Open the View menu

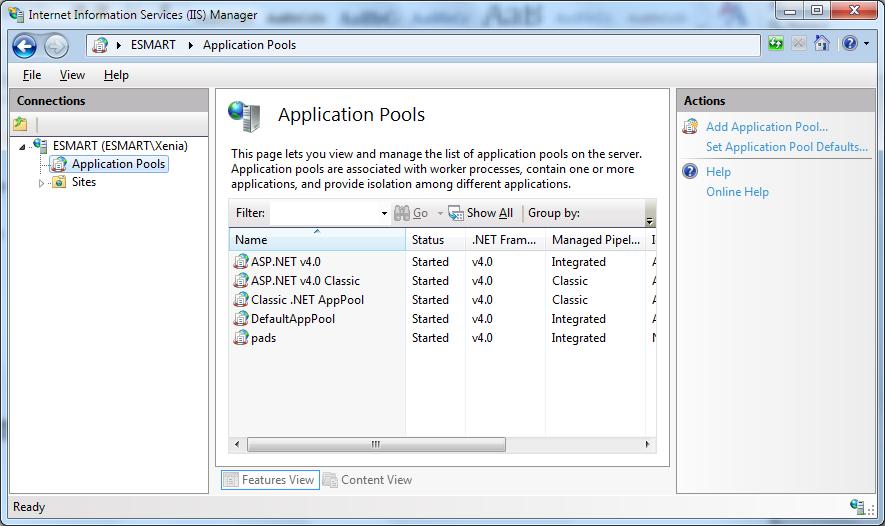[x=72, y=75]
